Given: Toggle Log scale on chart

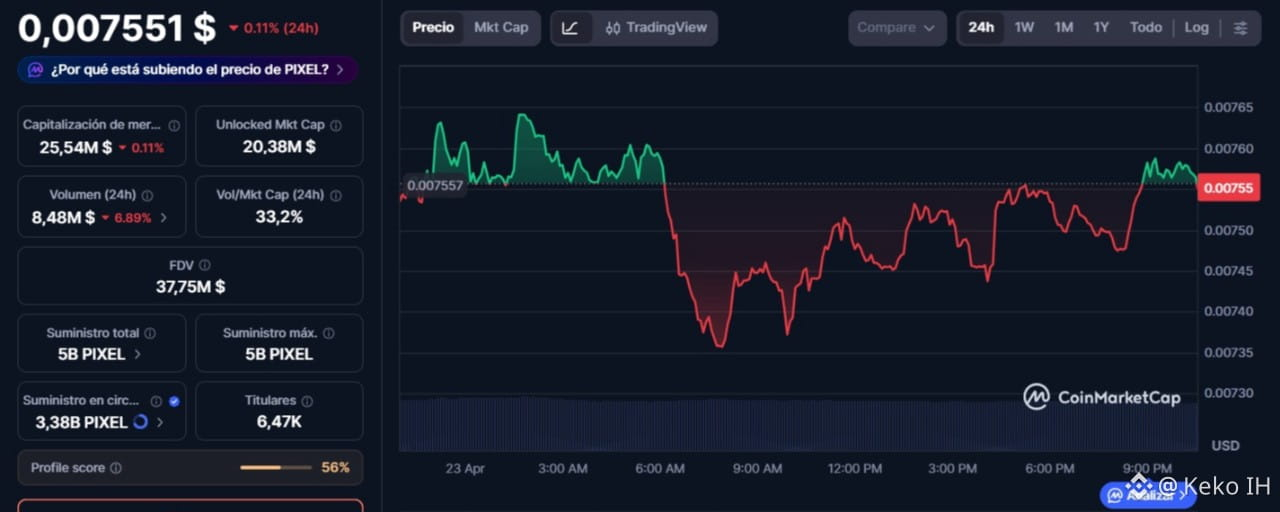Looking at the screenshot, I should [1197, 28].
